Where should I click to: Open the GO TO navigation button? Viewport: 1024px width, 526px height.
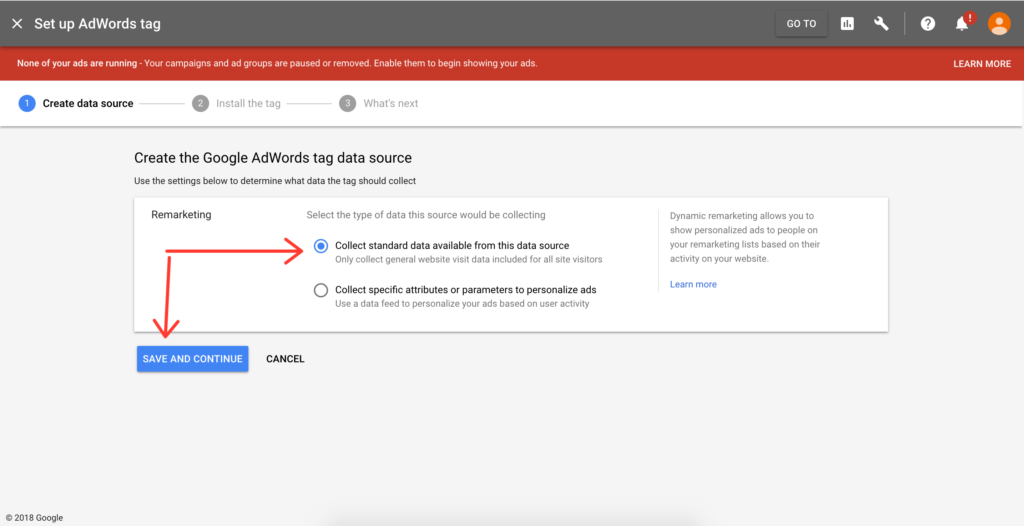(x=801, y=24)
